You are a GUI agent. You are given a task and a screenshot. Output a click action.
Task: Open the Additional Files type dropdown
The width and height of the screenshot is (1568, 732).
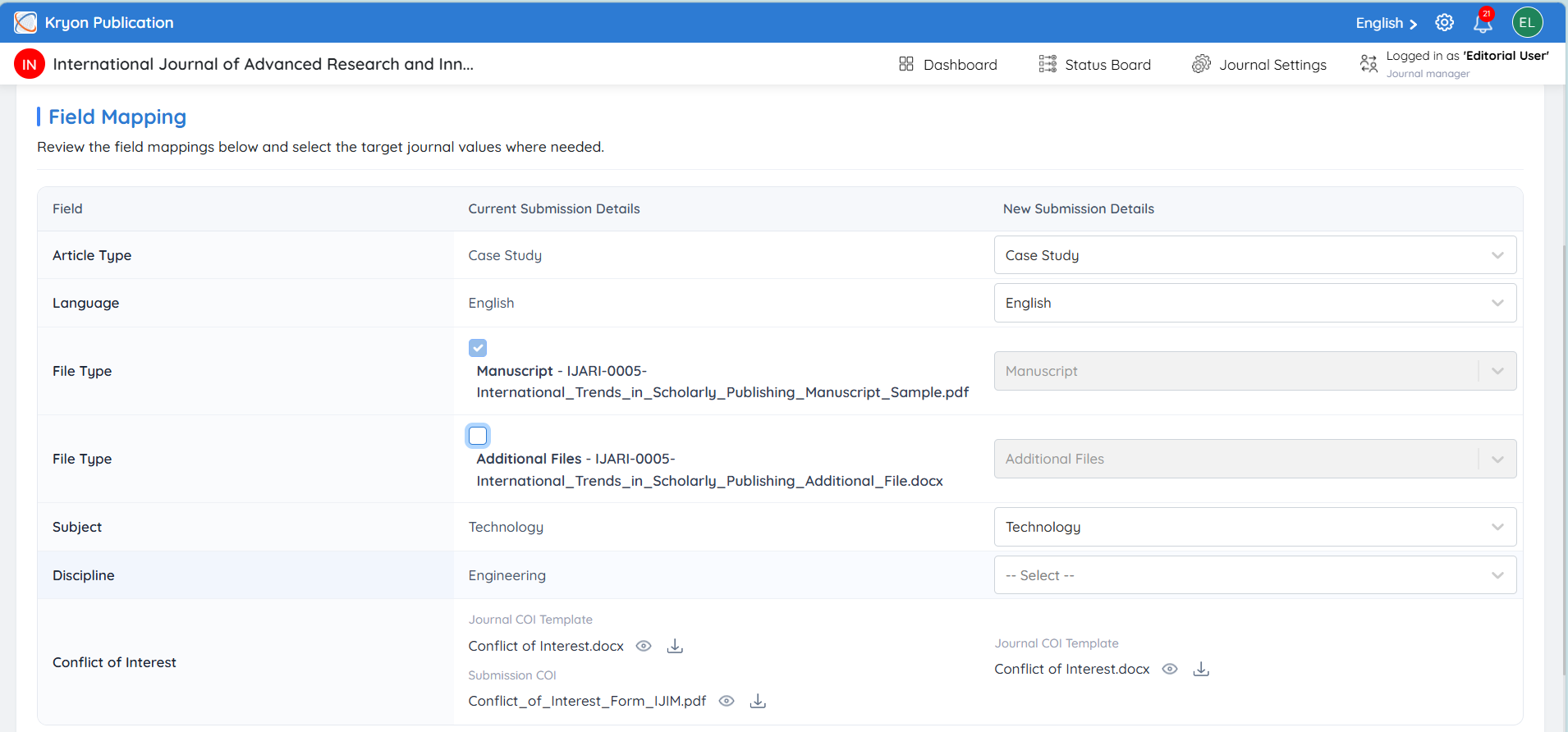tap(1255, 459)
